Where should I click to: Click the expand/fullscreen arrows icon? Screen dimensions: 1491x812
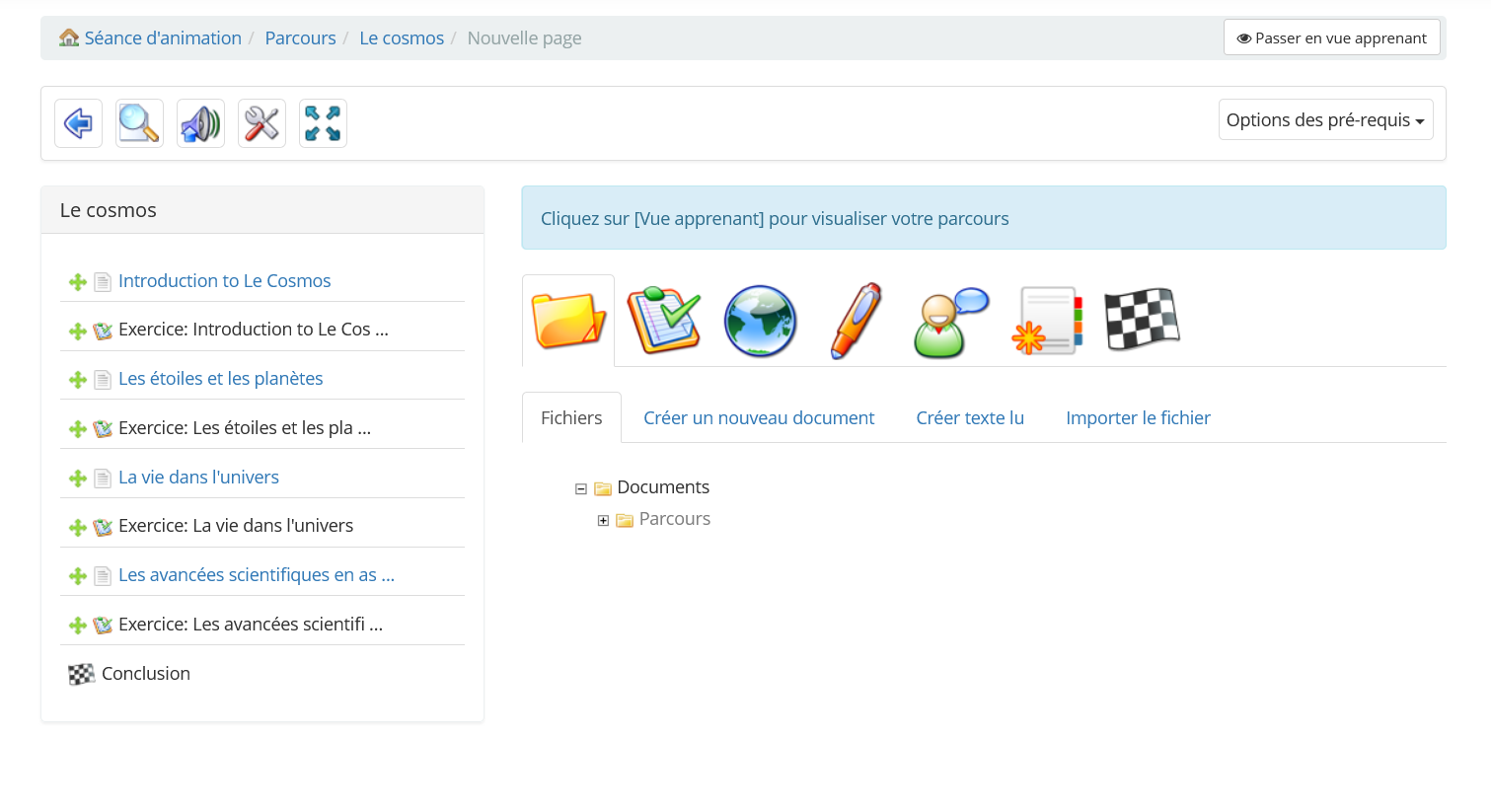pyautogui.click(x=323, y=122)
